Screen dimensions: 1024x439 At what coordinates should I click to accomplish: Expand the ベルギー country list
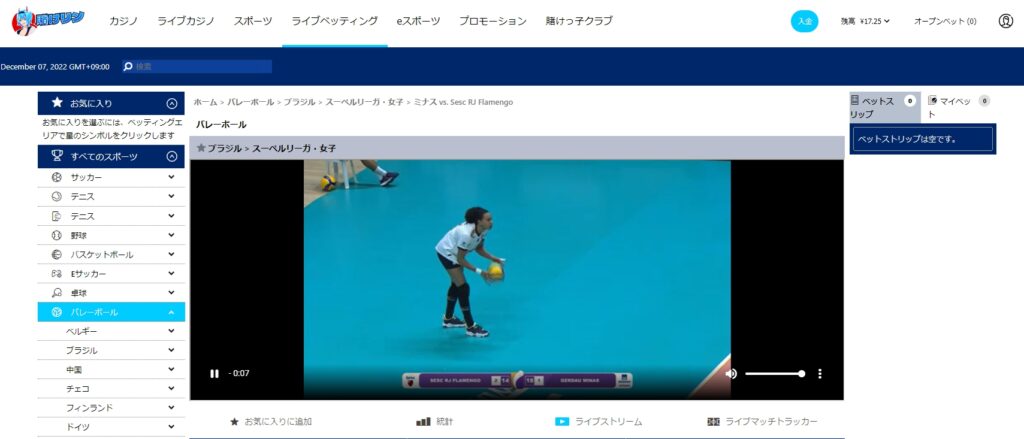click(x=171, y=331)
